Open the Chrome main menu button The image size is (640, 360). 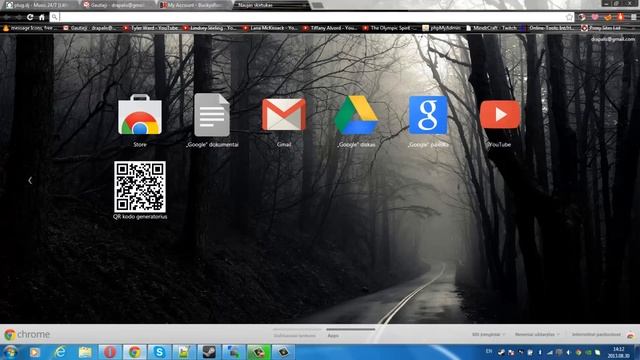[633, 17]
